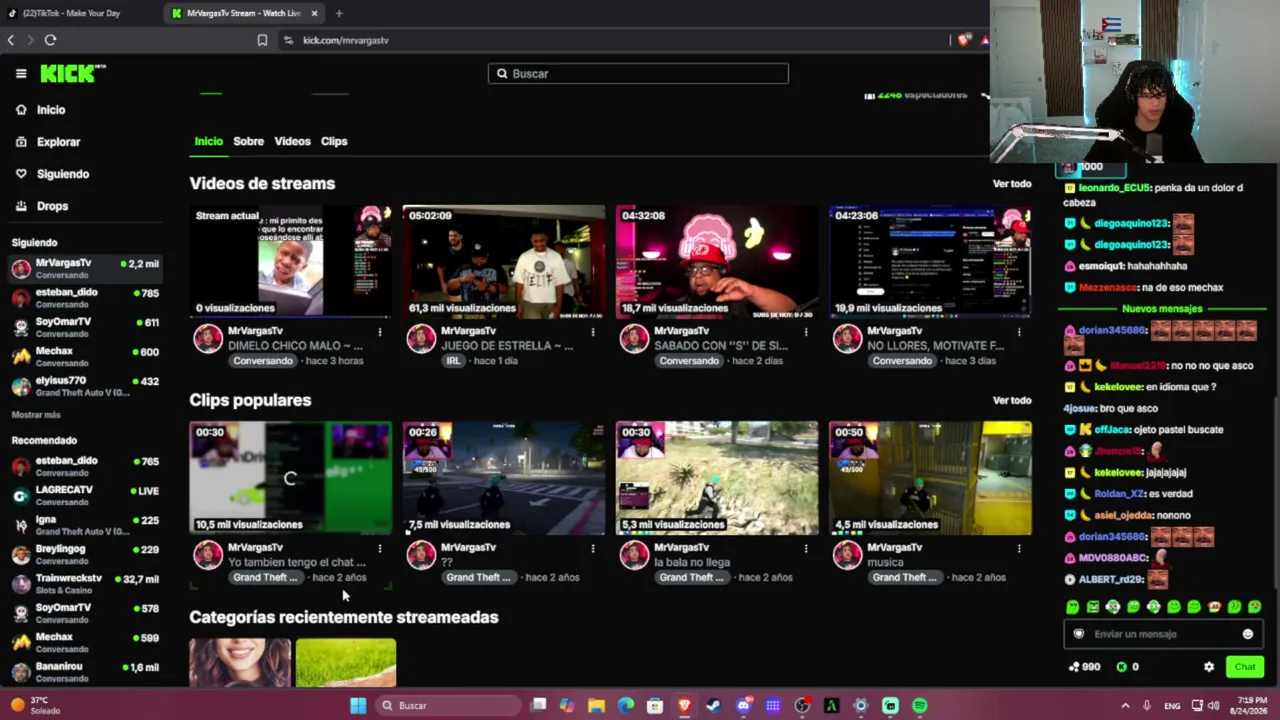
Task: Open the NO LLORES, MOTIVATE video thumbnail
Action: pyautogui.click(x=930, y=262)
